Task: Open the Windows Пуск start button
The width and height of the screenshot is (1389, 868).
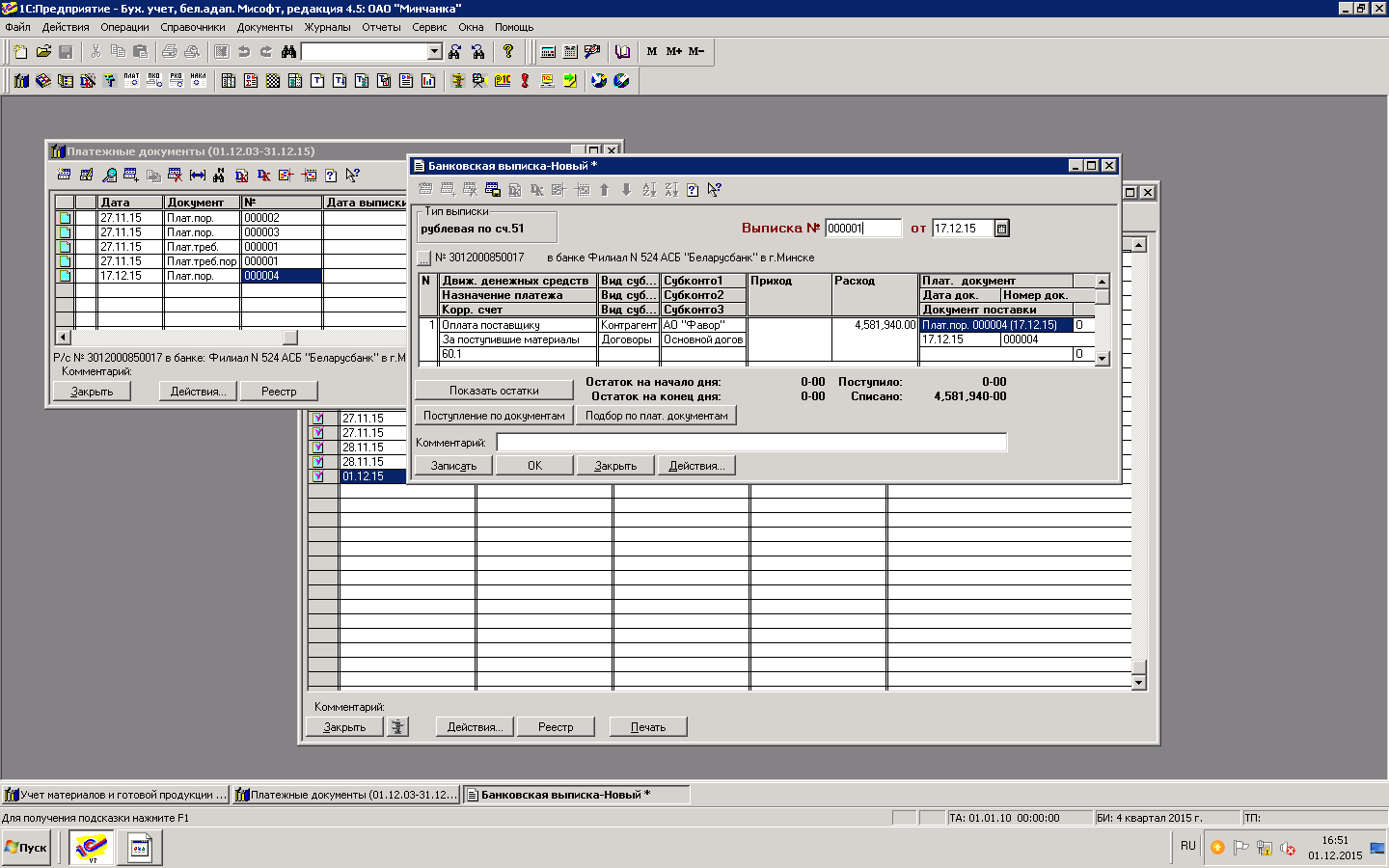Action: pyautogui.click(x=26, y=848)
